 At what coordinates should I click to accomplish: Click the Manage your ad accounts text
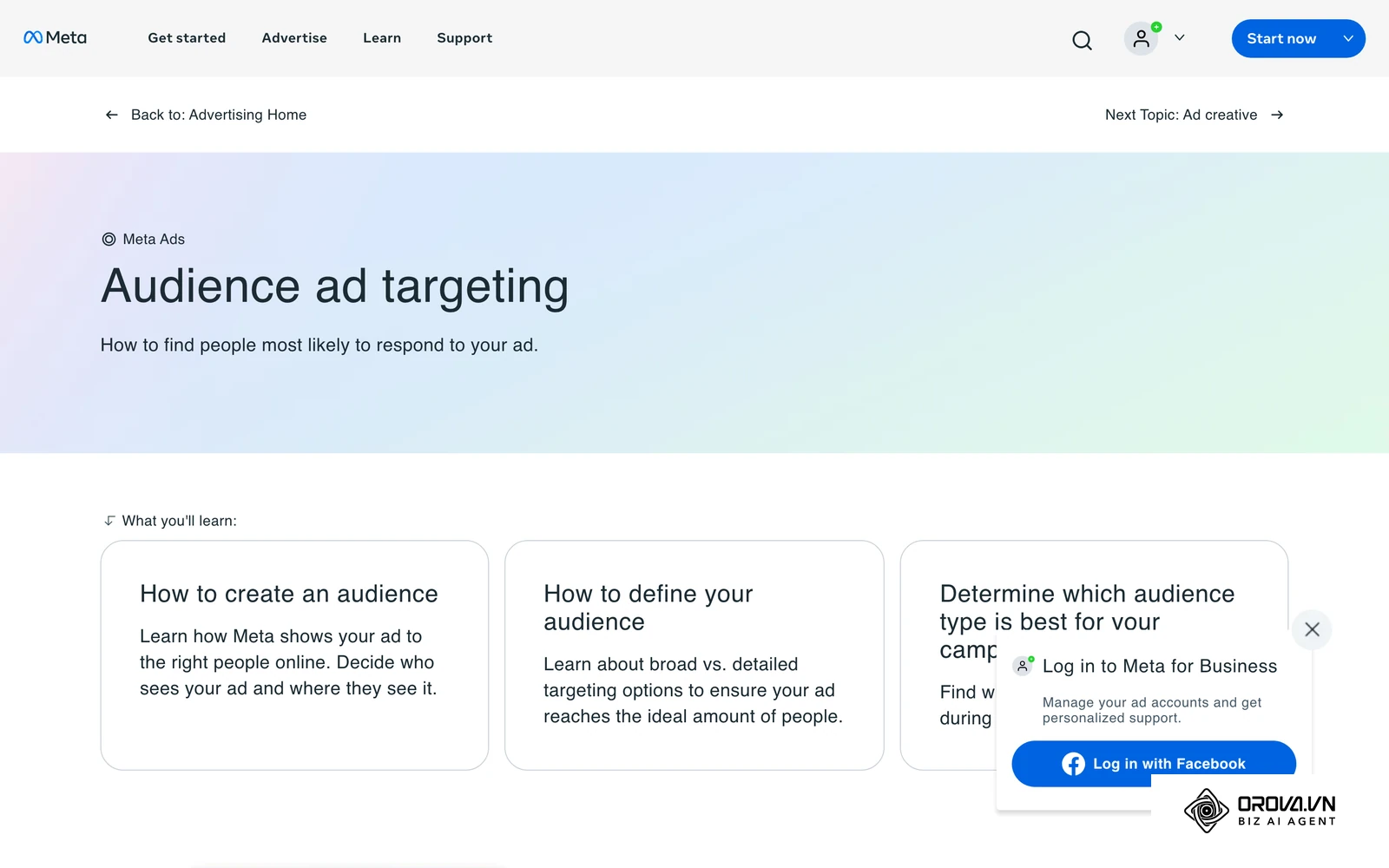[1152, 710]
